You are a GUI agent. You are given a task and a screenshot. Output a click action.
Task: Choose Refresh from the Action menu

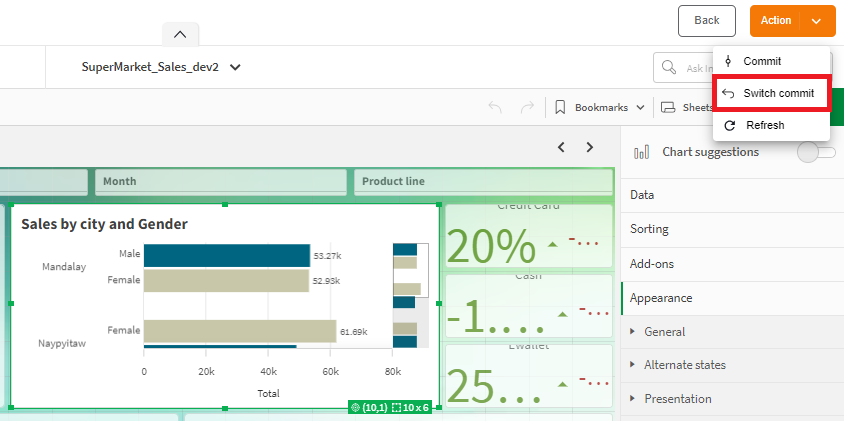coord(771,125)
